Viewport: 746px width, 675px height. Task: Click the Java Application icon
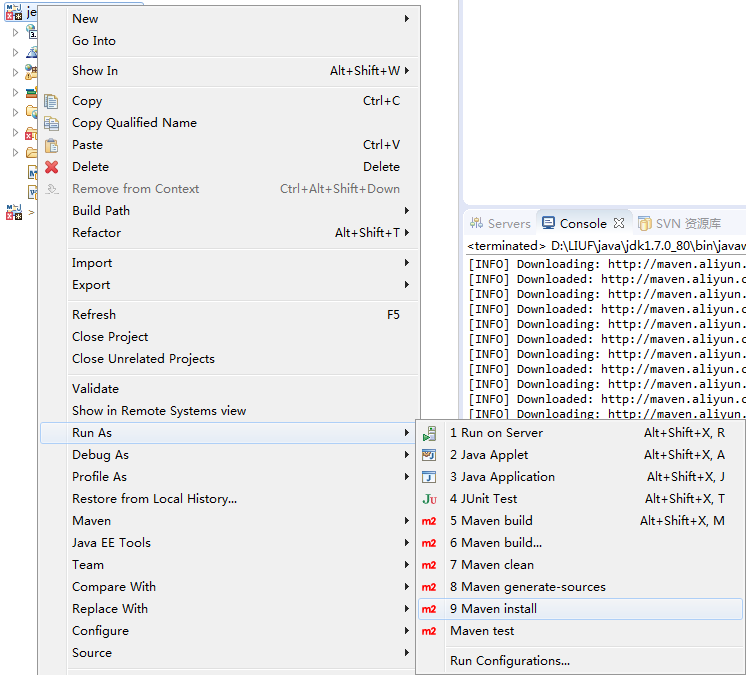(x=429, y=477)
